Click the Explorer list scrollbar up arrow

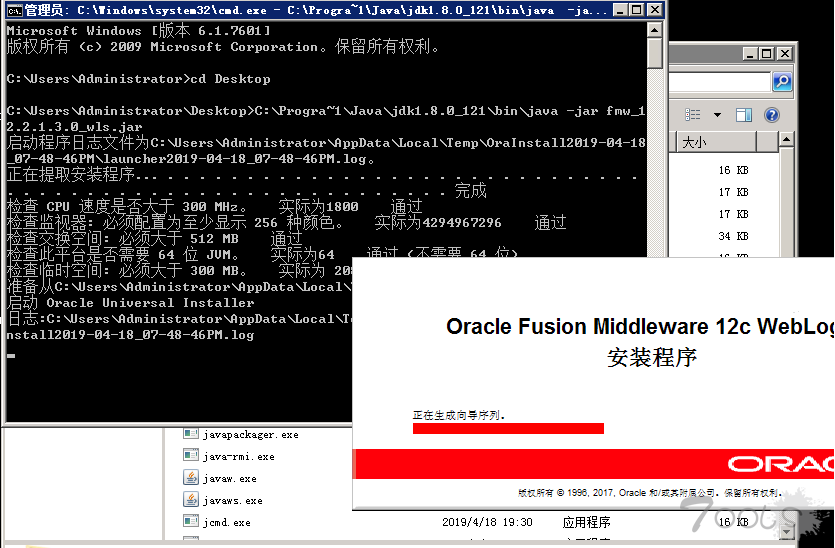(x=786, y=140)
